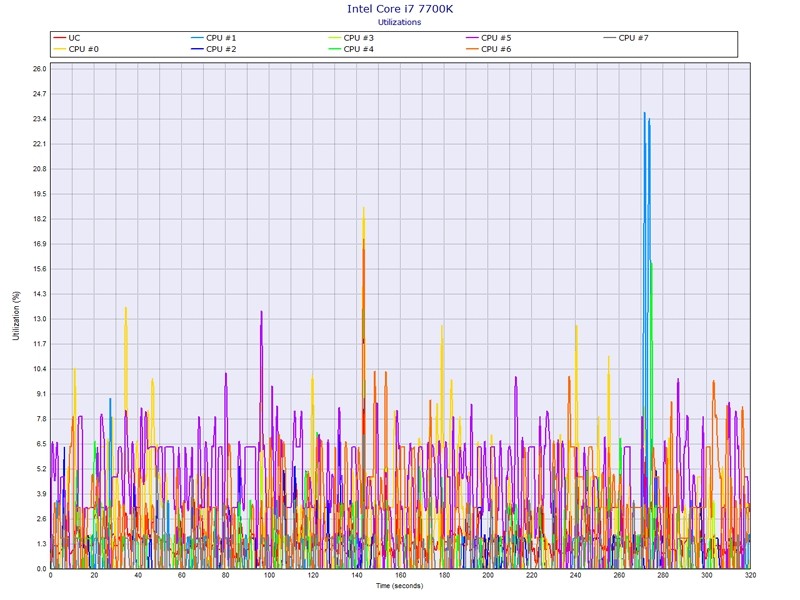Click the 160 tick on the time axis
The height and width of the screenshot is (600, 800).
(x=400, y=575)
